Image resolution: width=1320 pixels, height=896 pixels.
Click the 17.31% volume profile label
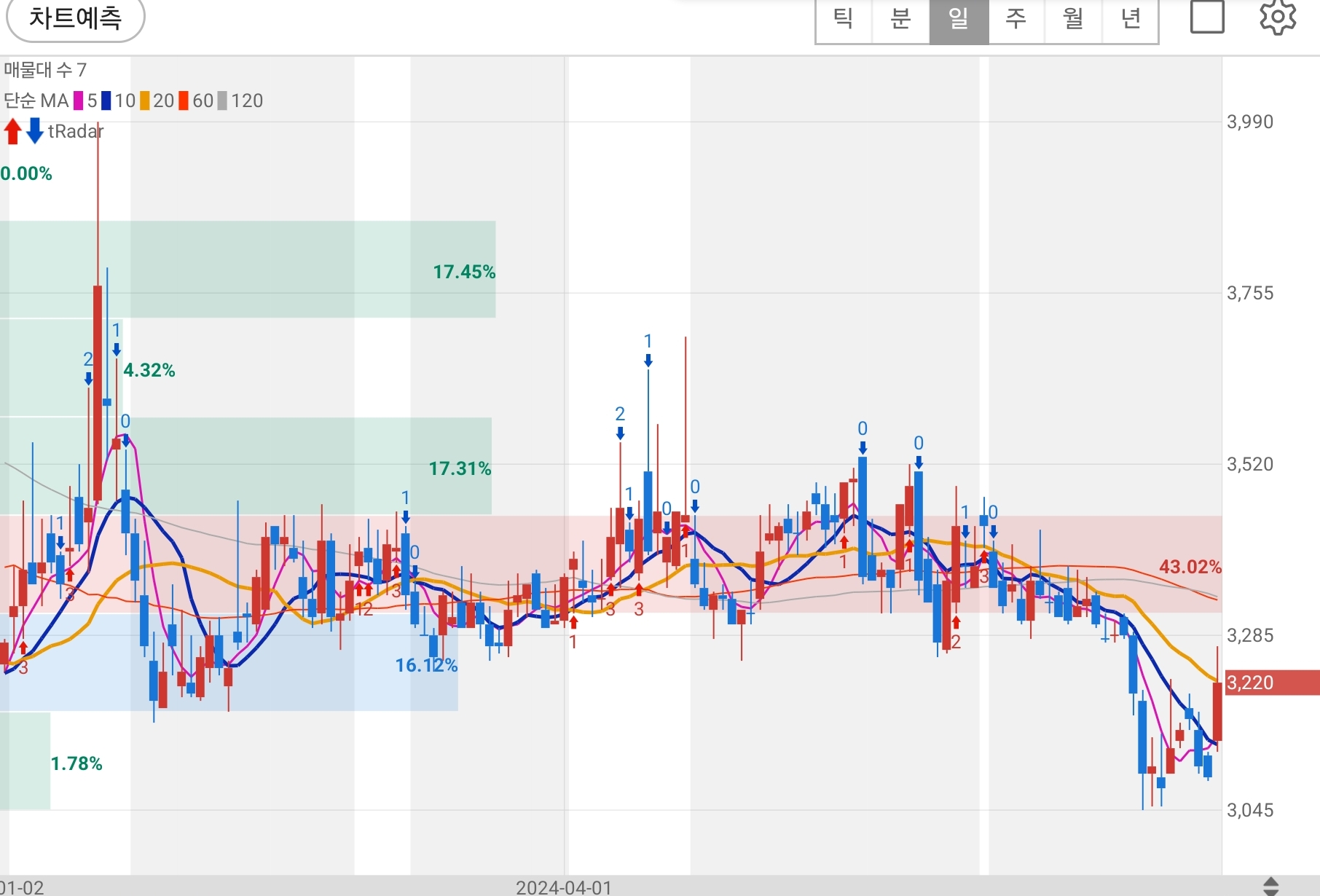(460, 468)
